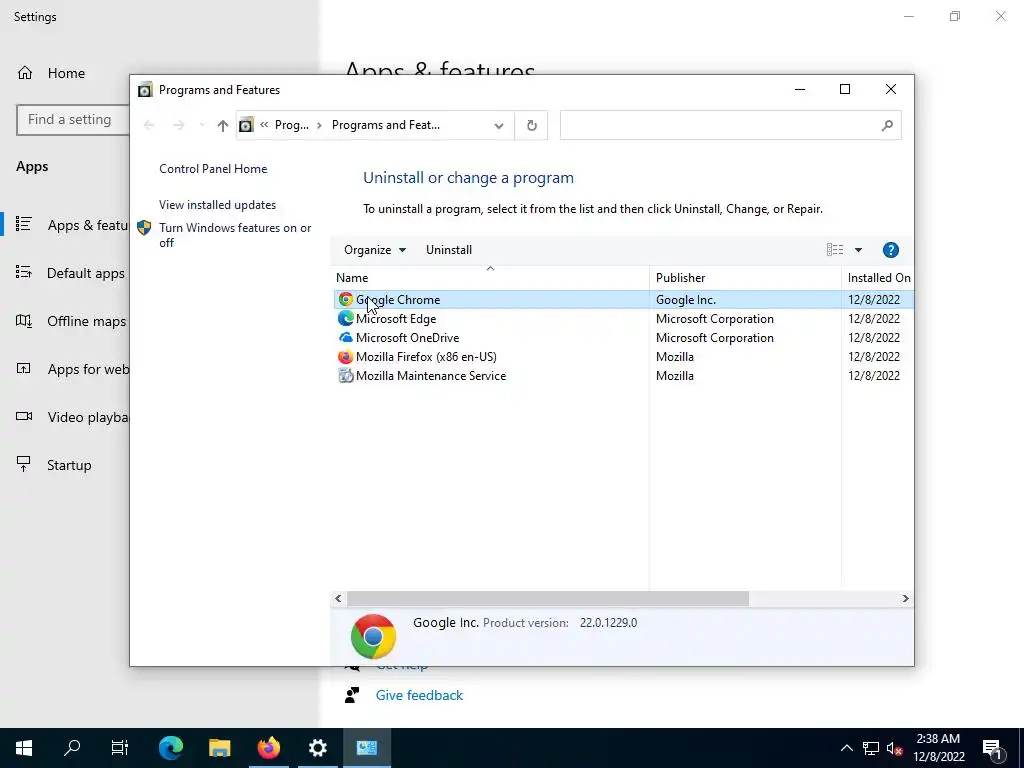The height and width of the screenshot is (768, 1024).
Task: Click the search magnifier in Programs and Features
Action: click(886, 125)
